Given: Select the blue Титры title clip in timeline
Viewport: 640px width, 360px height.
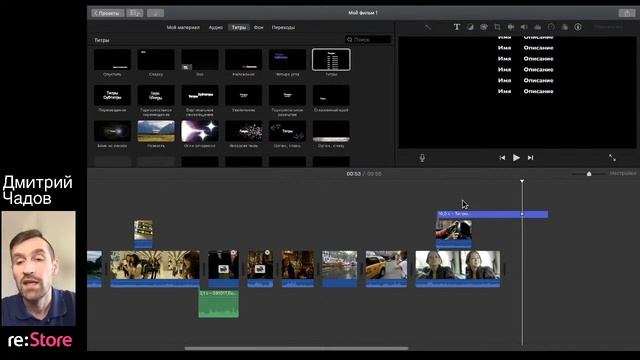Looking at the screenshot, I should (492, 214).
